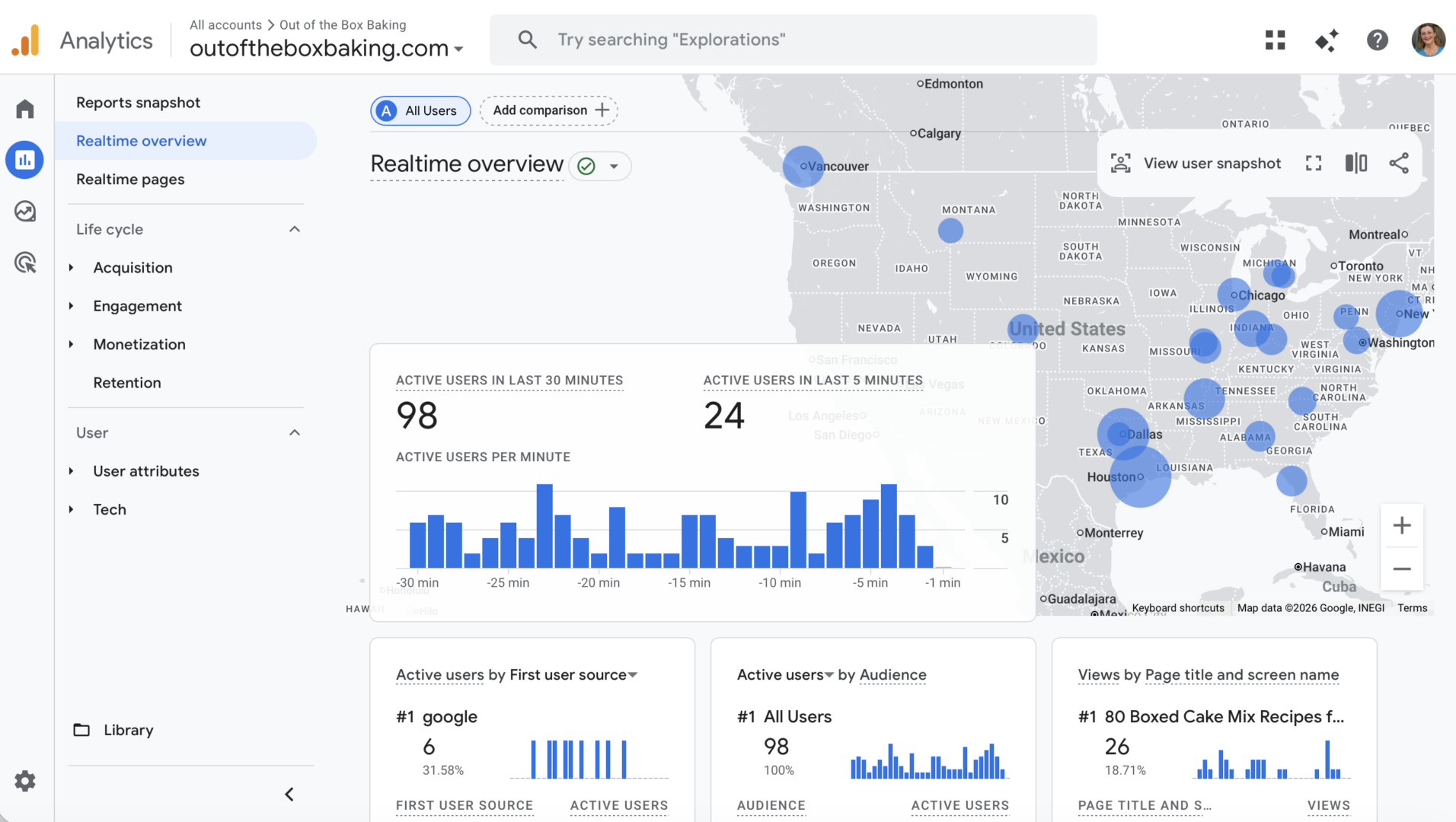1456x822 pixels.
Task: Open the Reports snapshot page
Action: coord(138,102)
